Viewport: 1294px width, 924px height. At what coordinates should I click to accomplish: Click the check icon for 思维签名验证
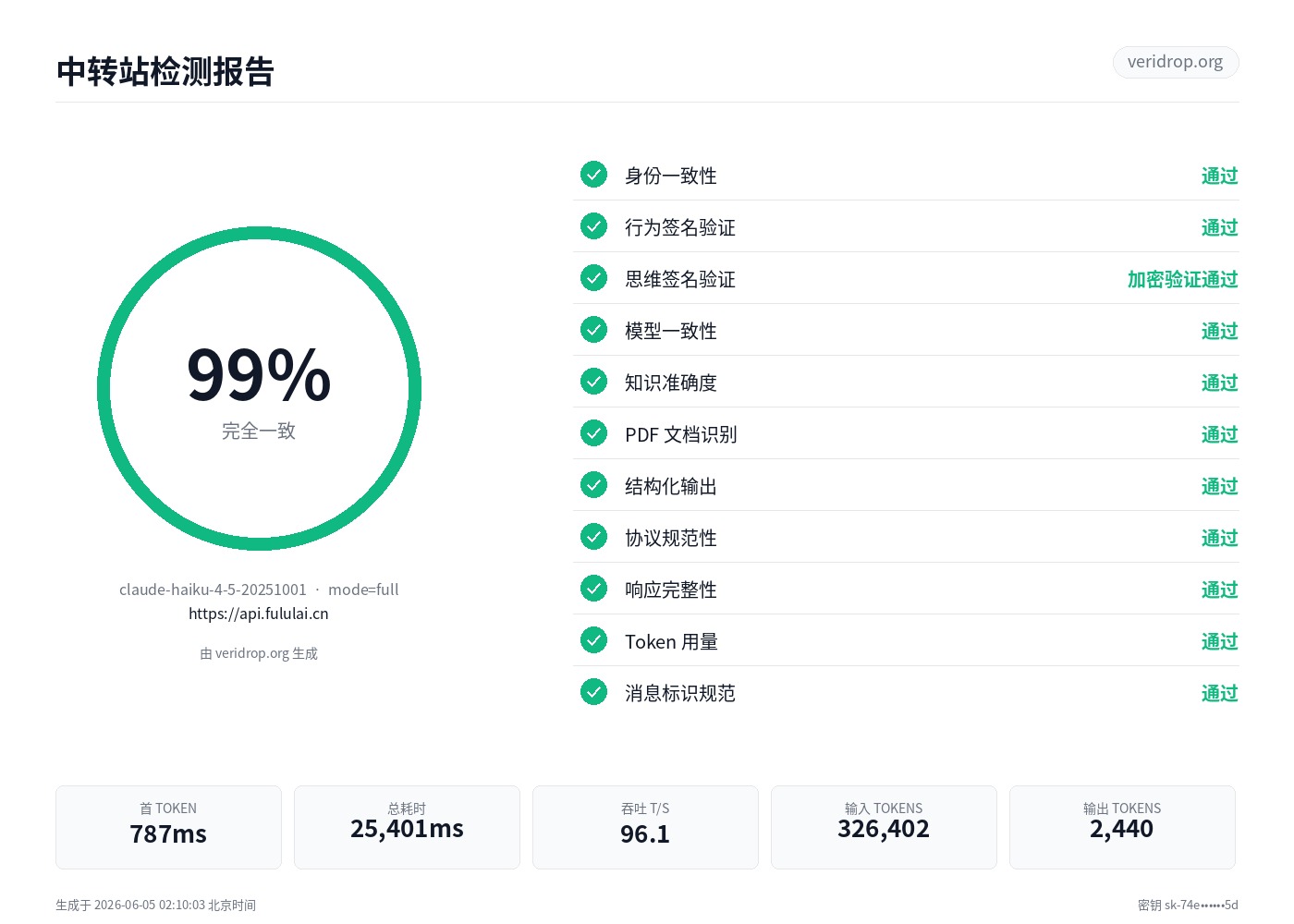point(593,277)
